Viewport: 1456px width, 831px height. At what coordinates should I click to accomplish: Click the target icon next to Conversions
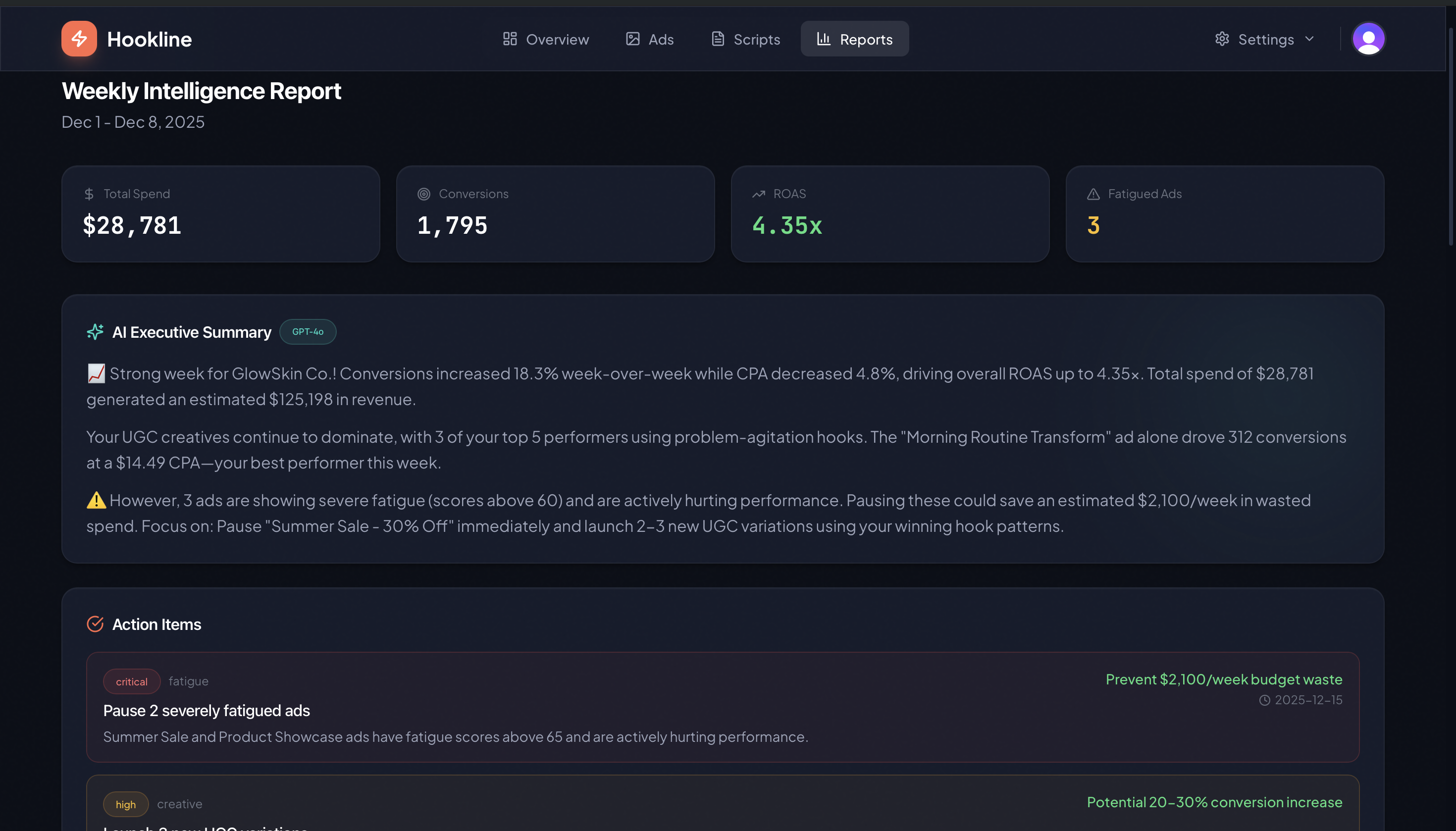tap(423, 194)
